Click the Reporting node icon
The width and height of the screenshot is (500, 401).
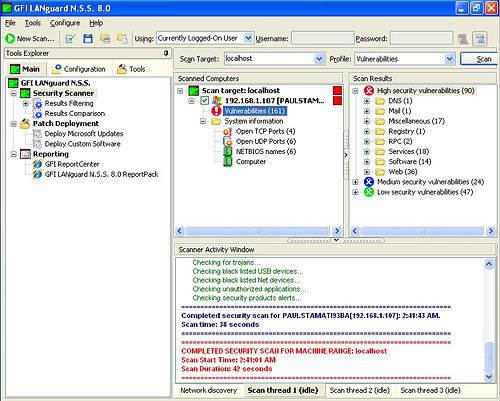click(x=25, y=154)
